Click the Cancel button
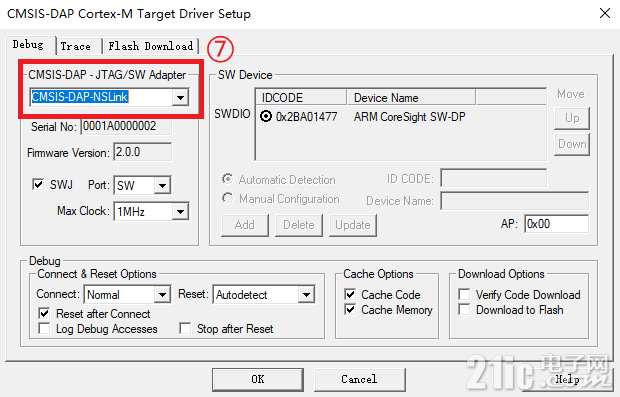The image size is (620, 397). pyautogui.click(x=359, y=380)
